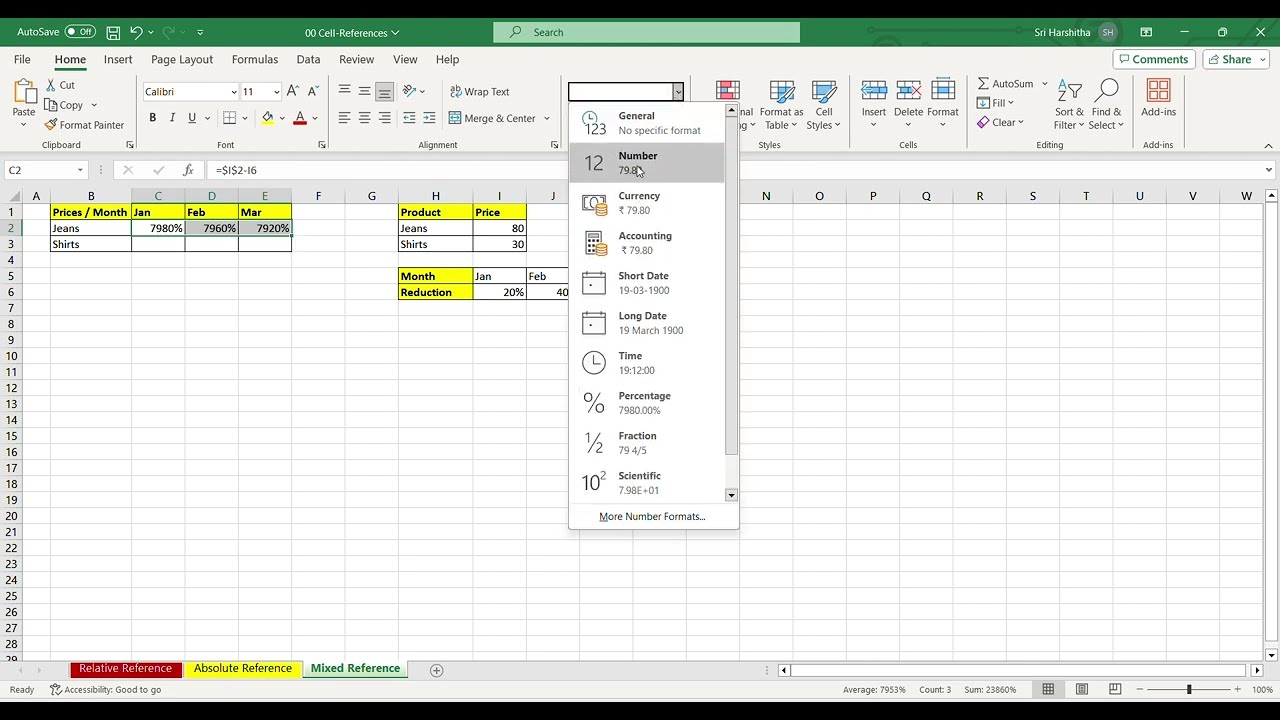
Task: Click the Save icon in title bar
Action: 113,32
